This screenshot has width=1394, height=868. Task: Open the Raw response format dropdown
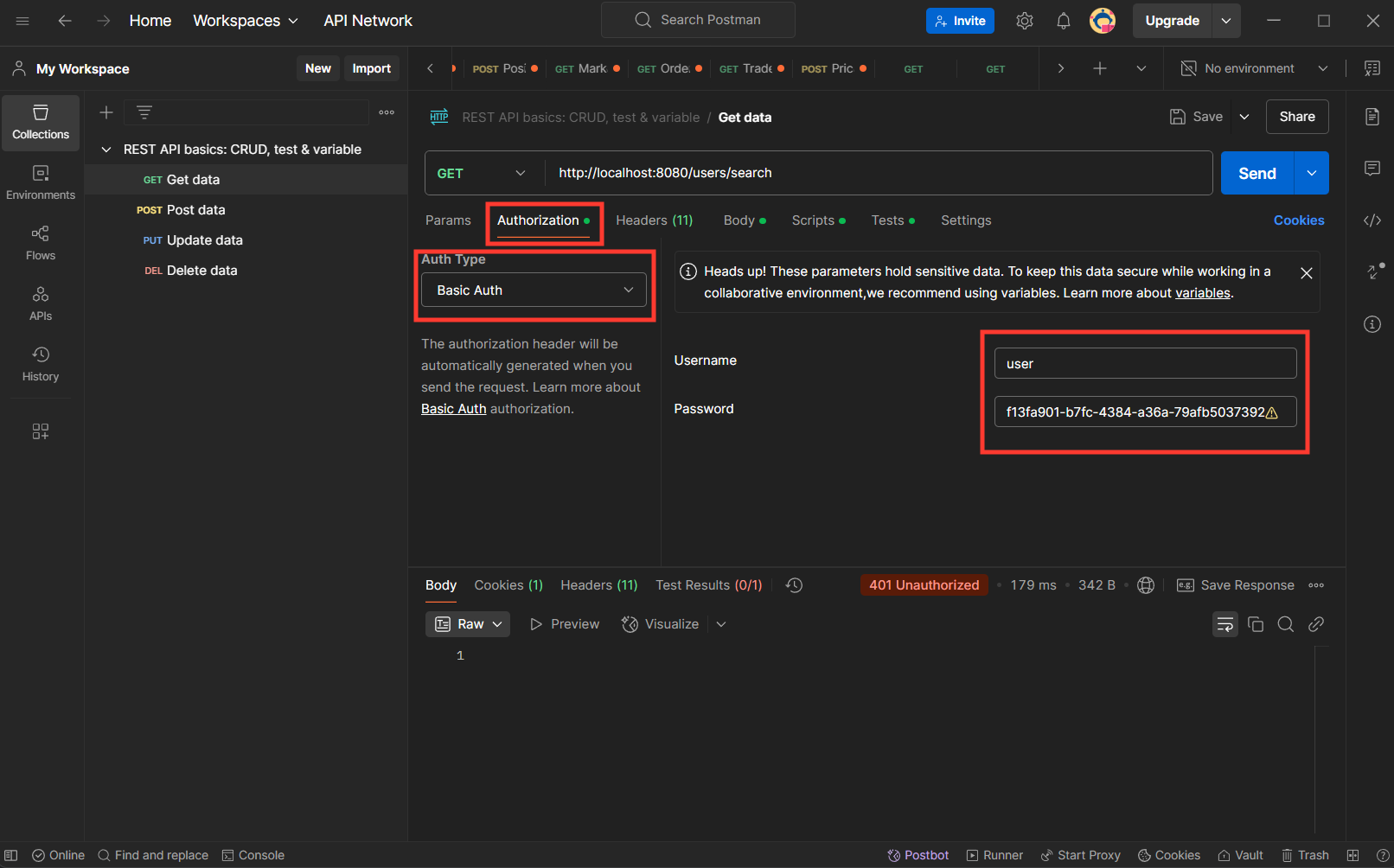click(x=468, y=624)
